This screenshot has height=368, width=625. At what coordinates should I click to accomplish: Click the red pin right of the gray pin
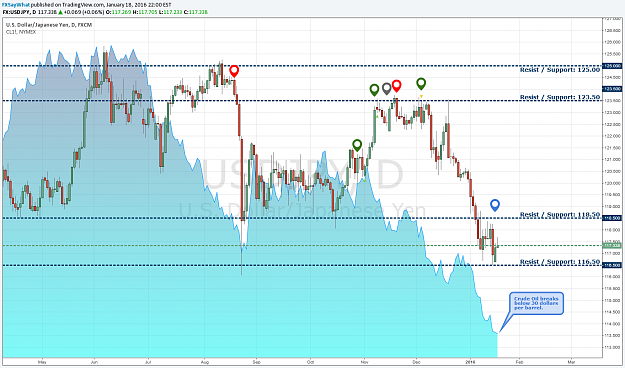(x=396, y=86)
